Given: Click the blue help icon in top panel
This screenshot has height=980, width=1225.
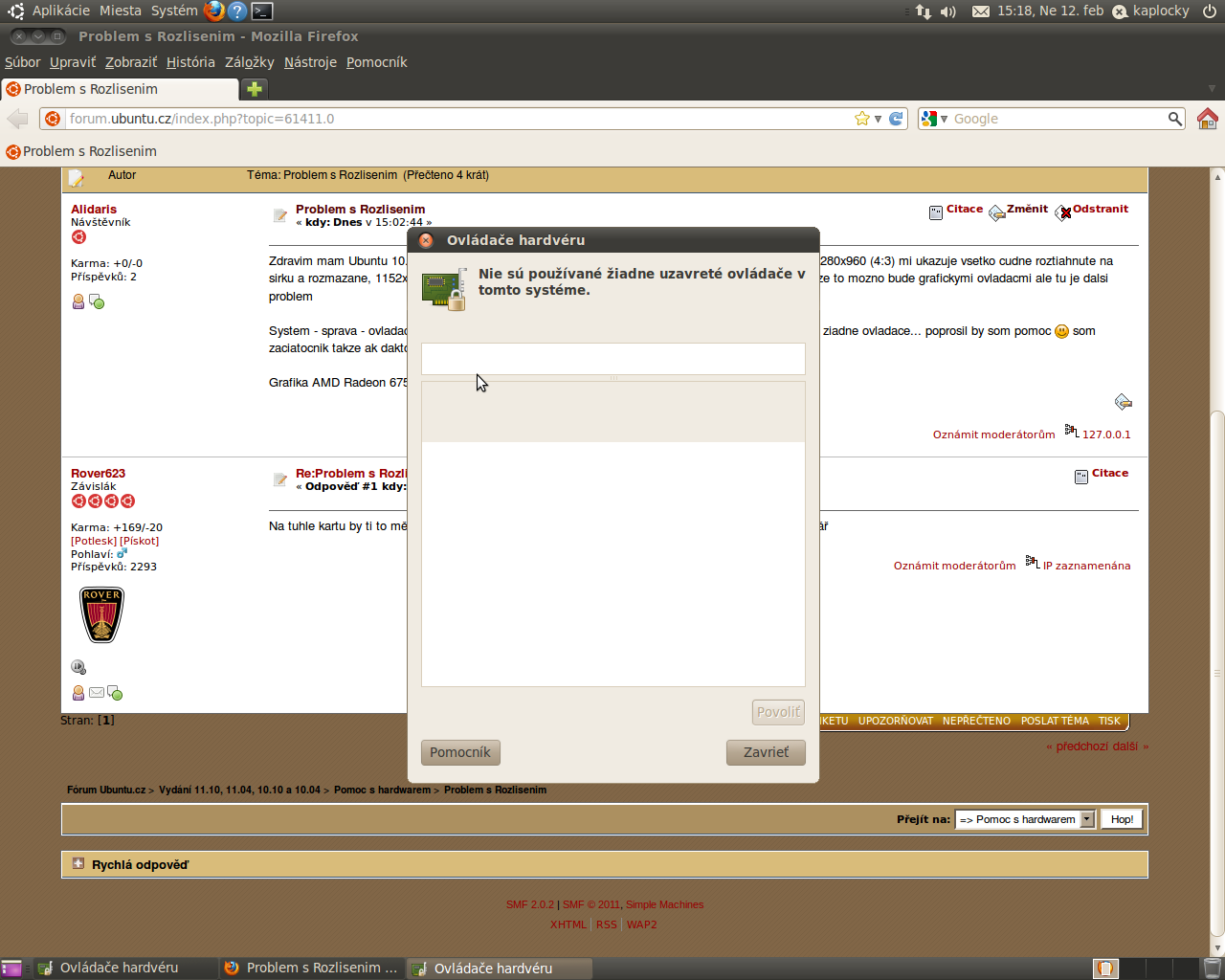Looking at the screenshot, I should pos(237,11).
